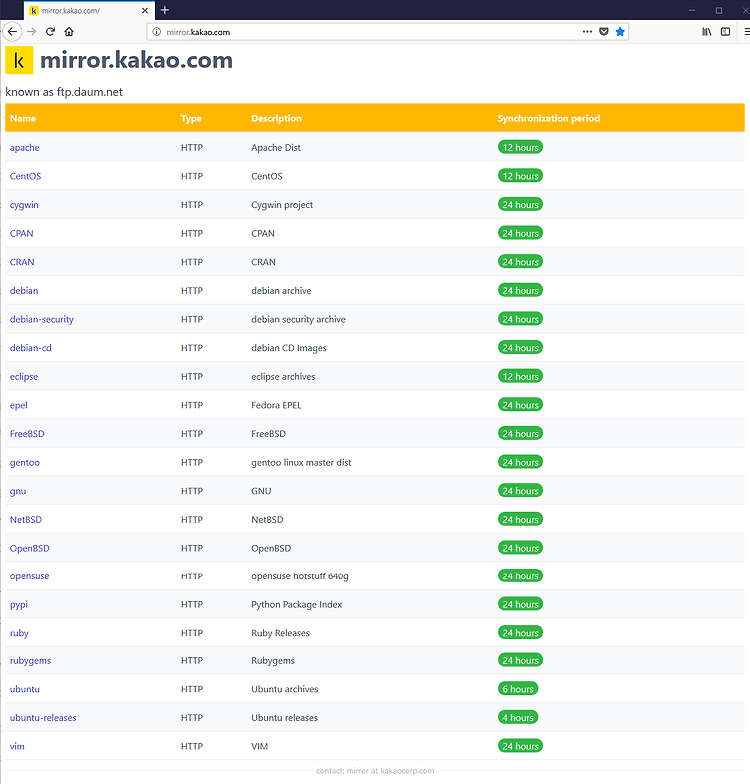
Task: Open the cygwin mirror link
Action: click(24, 205)
